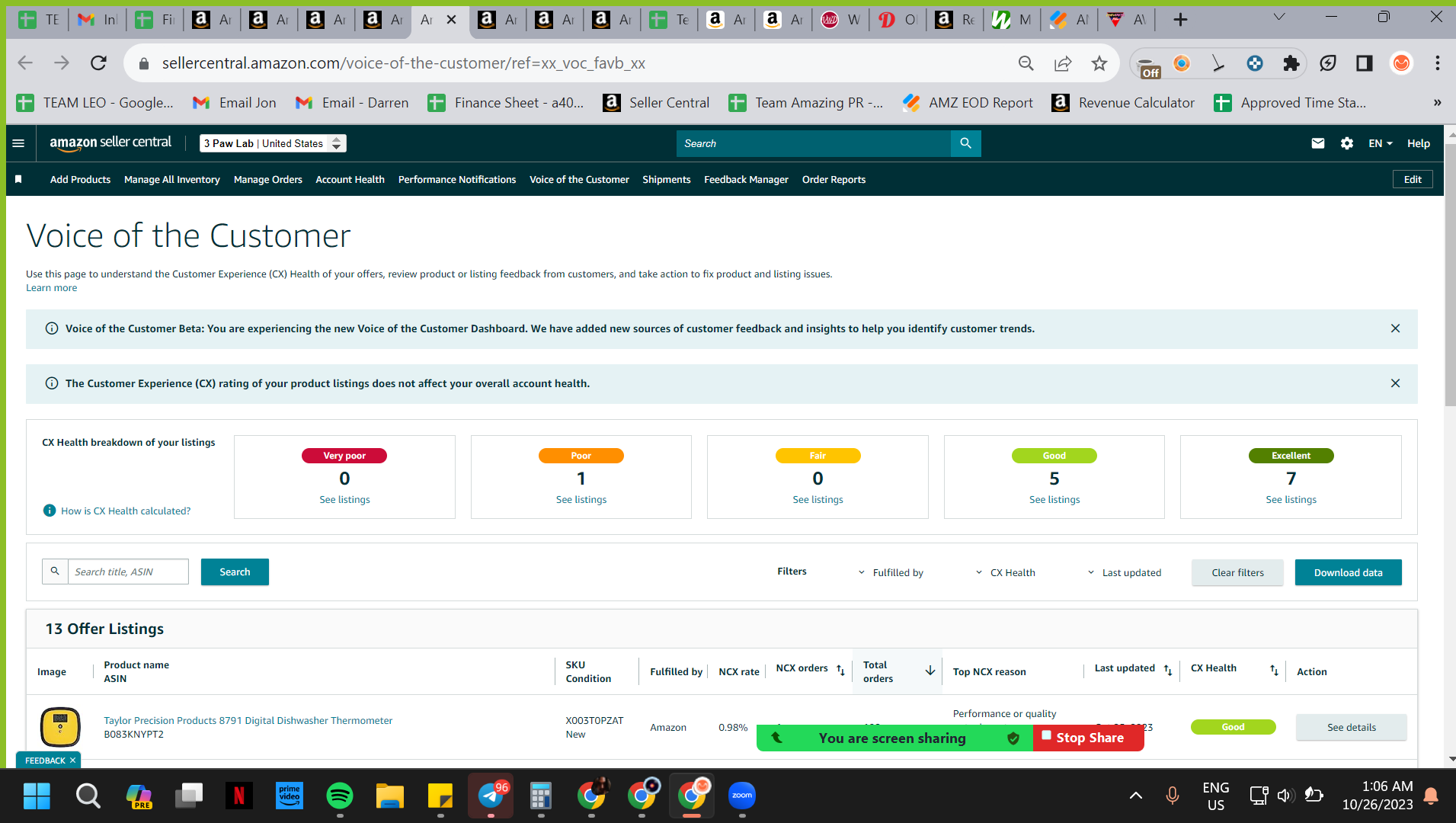Dismiss the CX rating account health banner
The width and height of the screenshot is (1456, 823).
(x=1395, y=383)
